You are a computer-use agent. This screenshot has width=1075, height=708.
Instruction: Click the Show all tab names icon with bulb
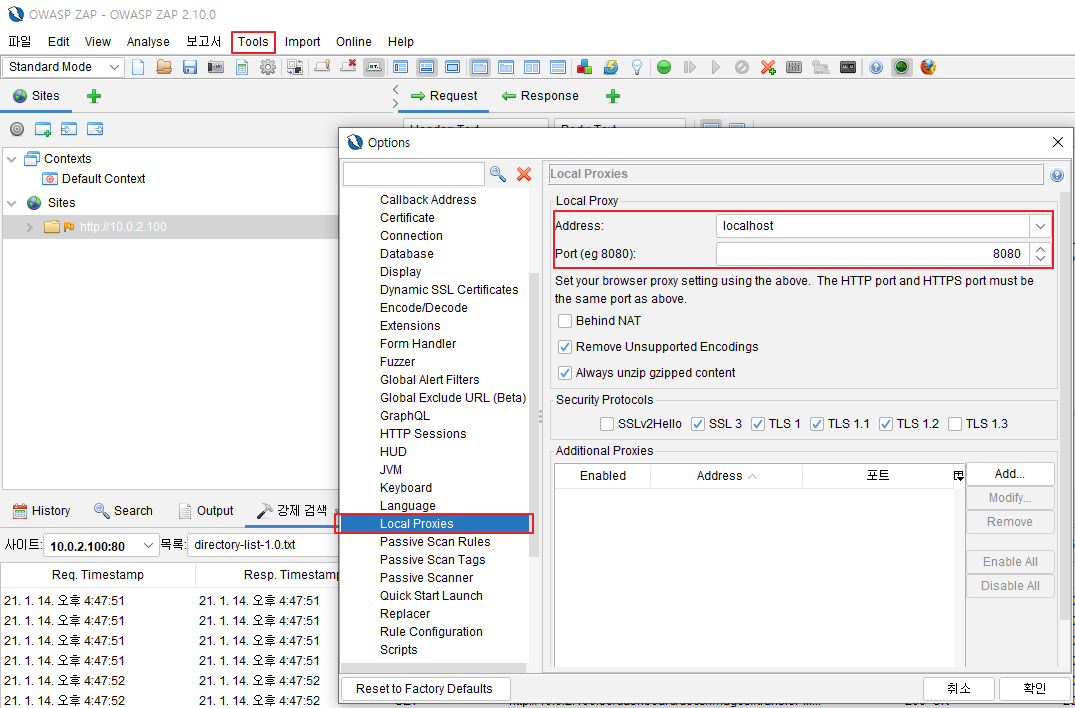pos(322,67)
